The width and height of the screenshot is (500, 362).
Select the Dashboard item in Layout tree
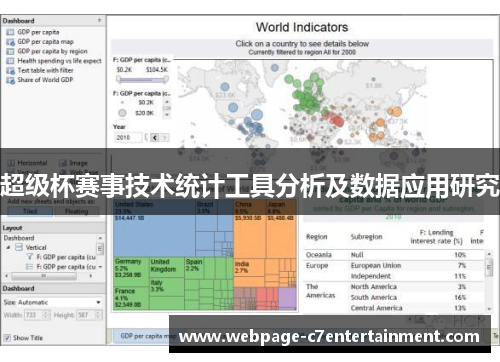[19, 238]
